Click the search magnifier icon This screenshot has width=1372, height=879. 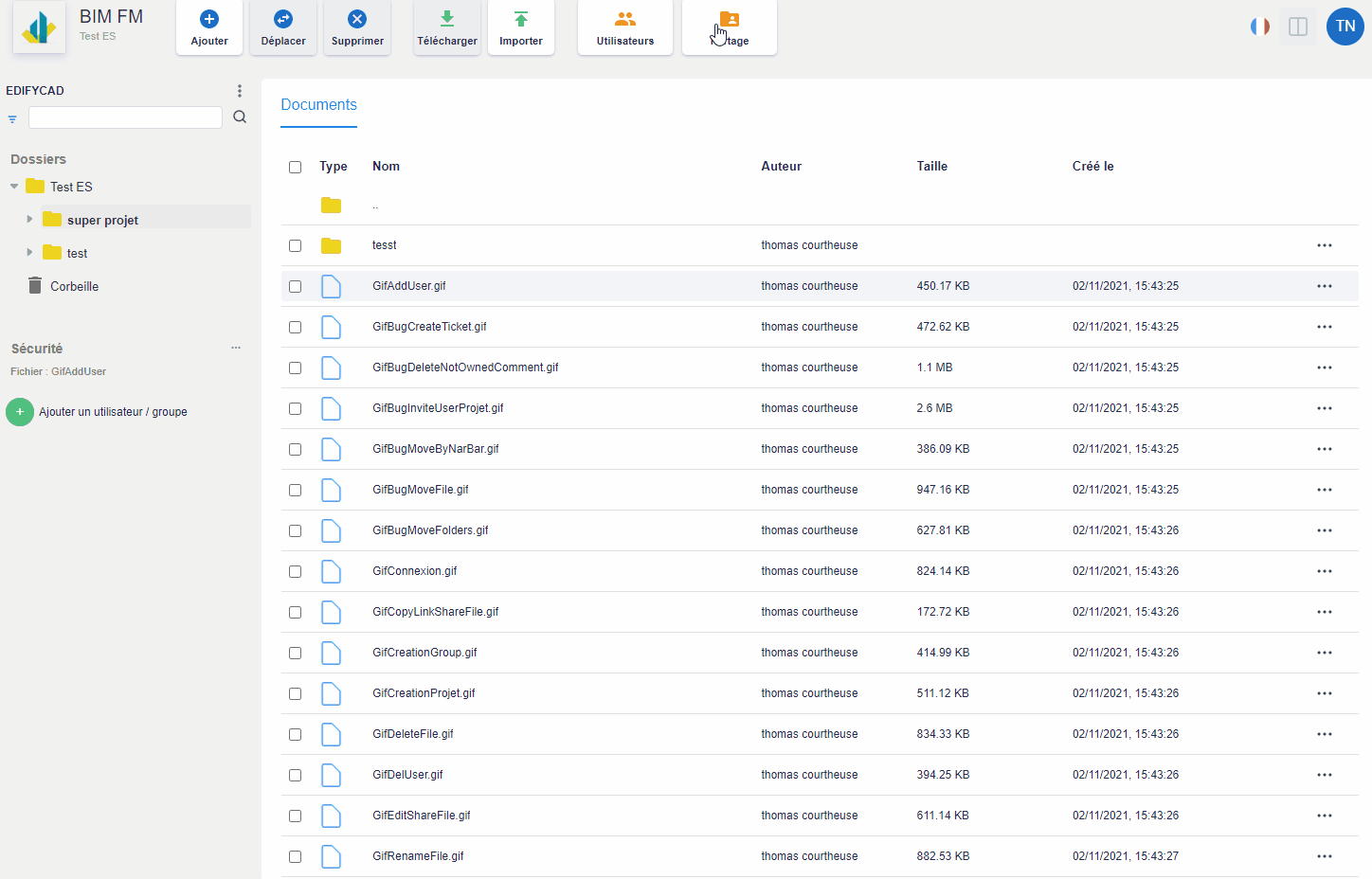pos(240,117)
